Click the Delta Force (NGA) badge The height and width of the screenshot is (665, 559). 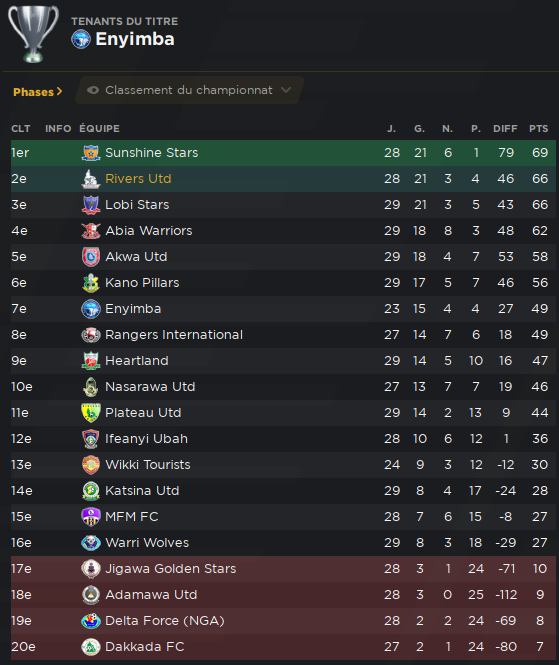pos(91,621)
